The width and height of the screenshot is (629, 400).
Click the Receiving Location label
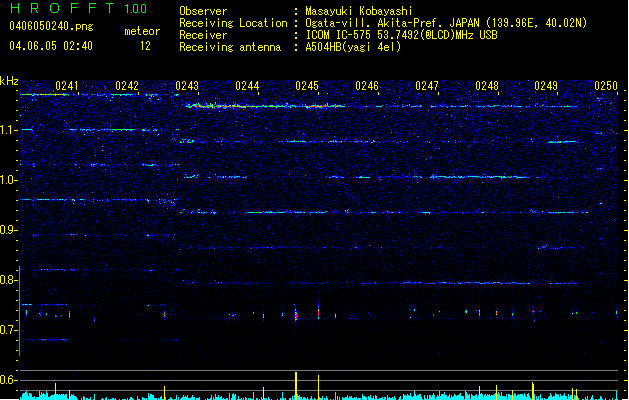[233, 23]
